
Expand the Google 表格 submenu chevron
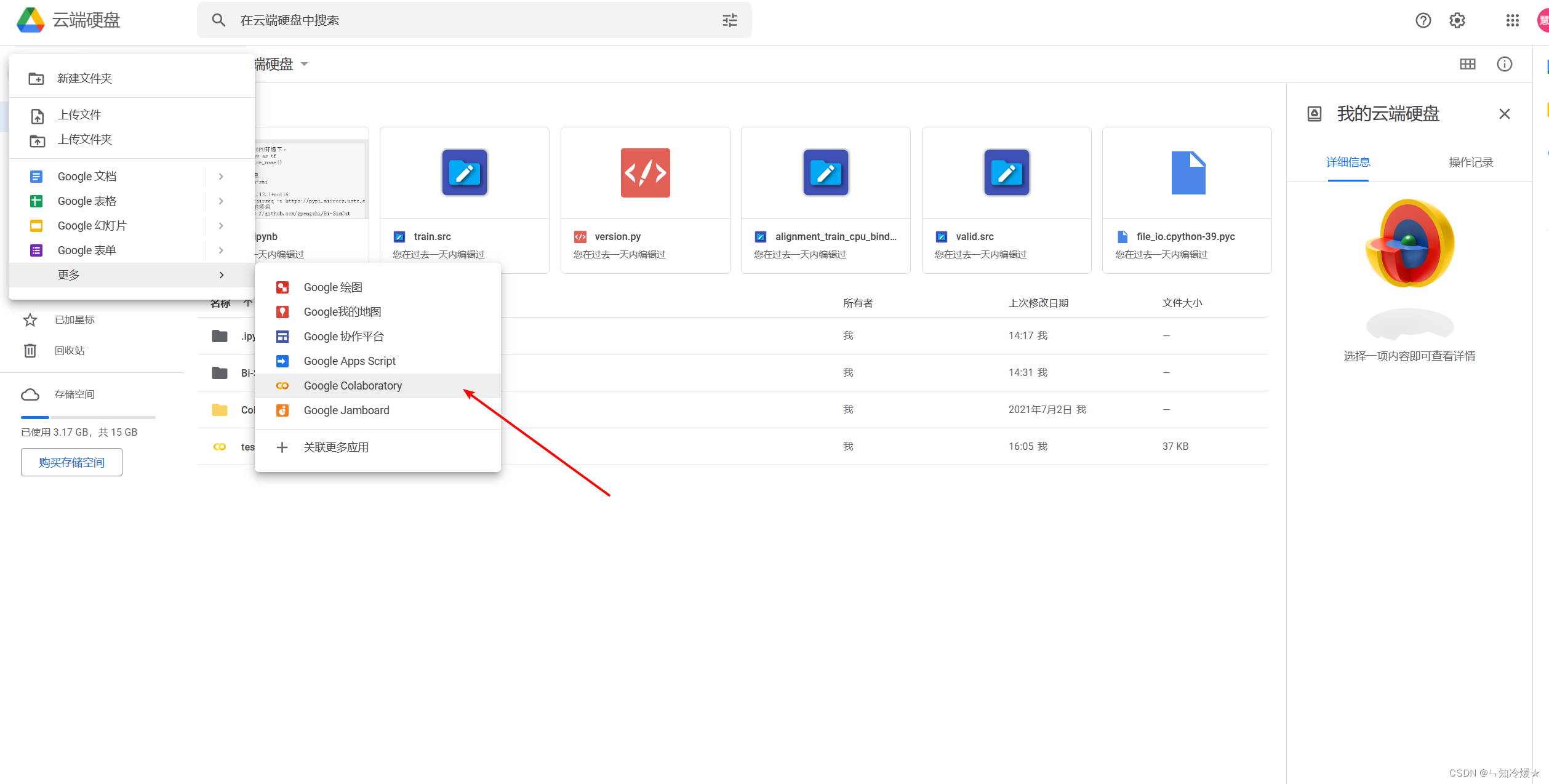coord(221,201)
